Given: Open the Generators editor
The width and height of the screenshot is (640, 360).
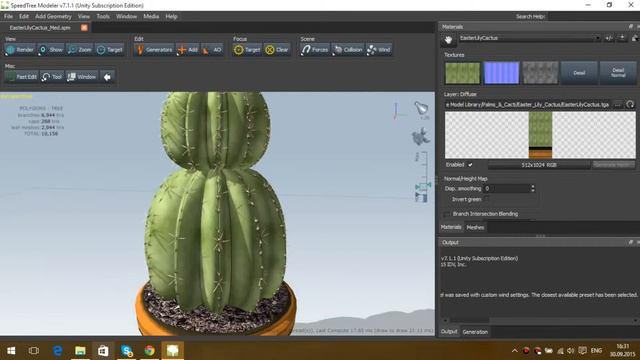Looking at the screenshot, I should pyautogui.click(x=154, y=50).
